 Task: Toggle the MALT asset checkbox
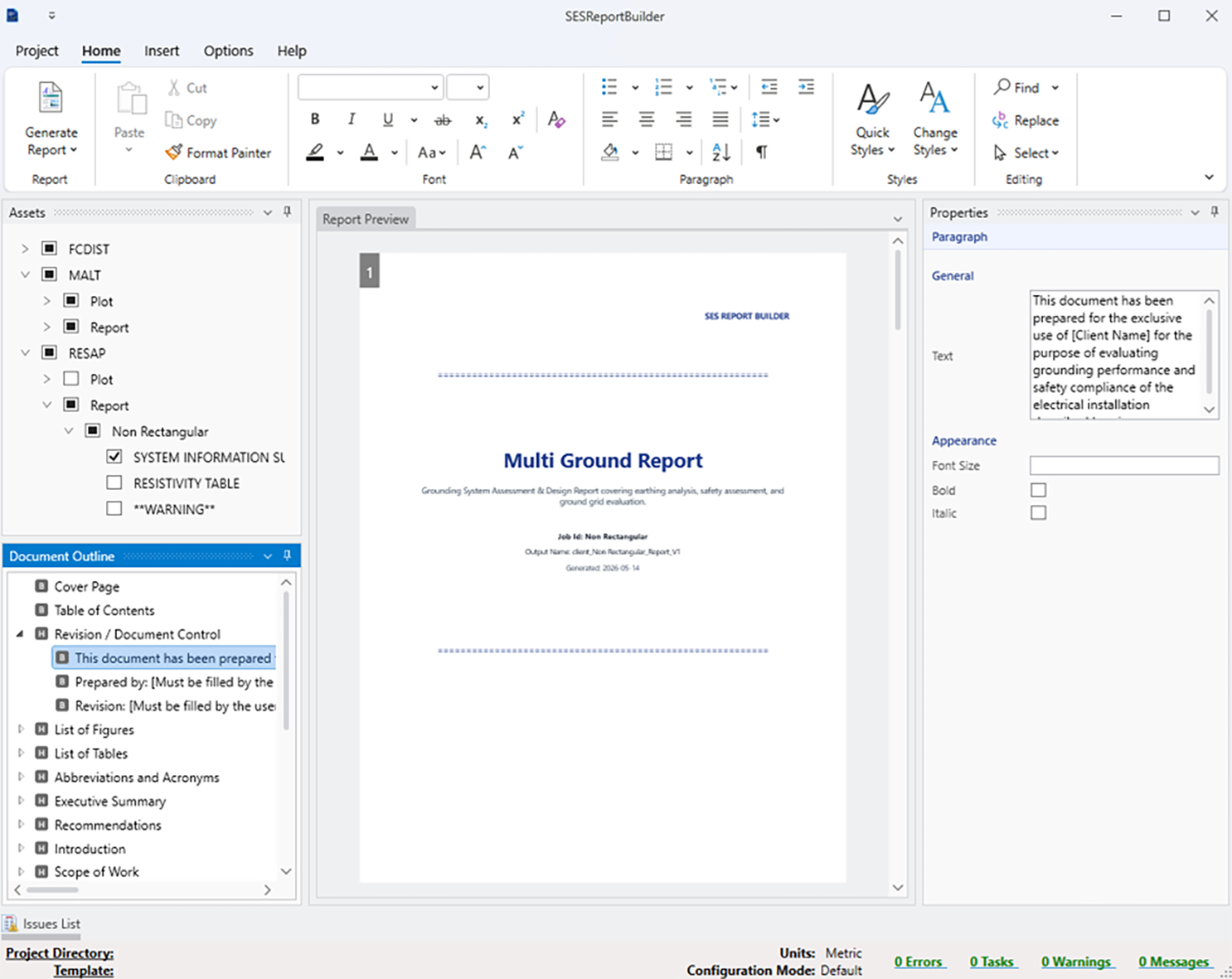coord(50,274)
